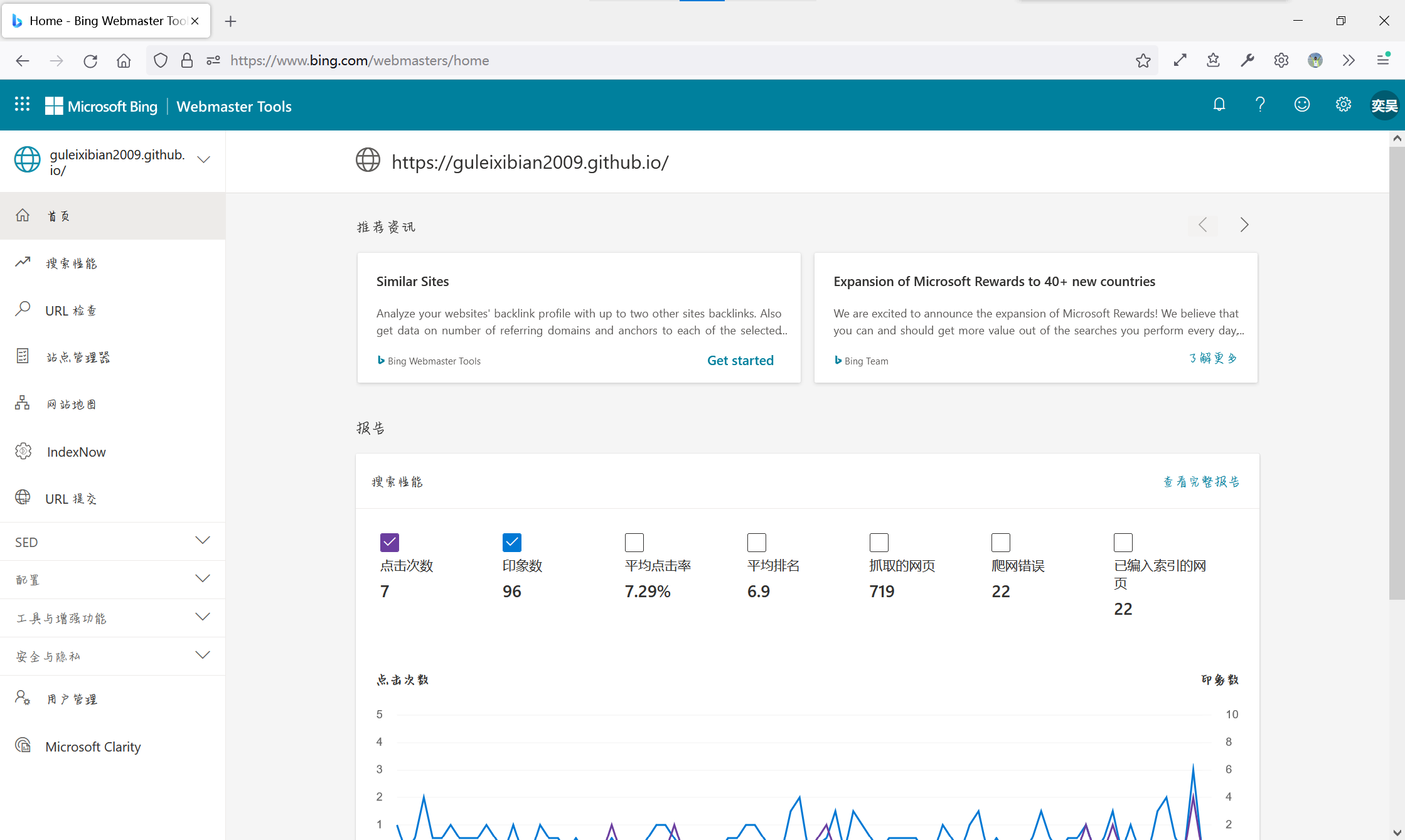Bookmark page with the star icon
The width and height of the screenshot is (1405, 840).
(1143, 60)
